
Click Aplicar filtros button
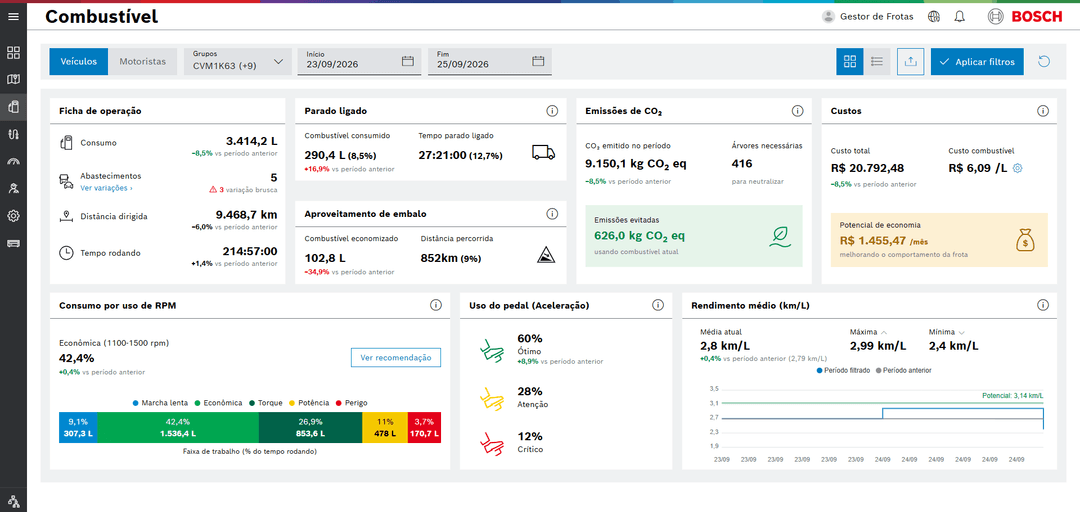click(x=977, y=61)
